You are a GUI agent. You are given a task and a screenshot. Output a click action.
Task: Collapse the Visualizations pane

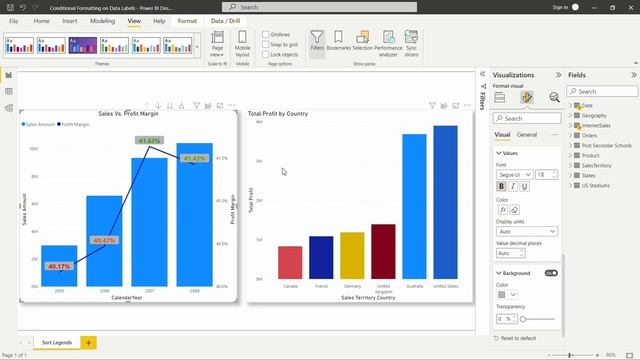click(x=558, y=75)
